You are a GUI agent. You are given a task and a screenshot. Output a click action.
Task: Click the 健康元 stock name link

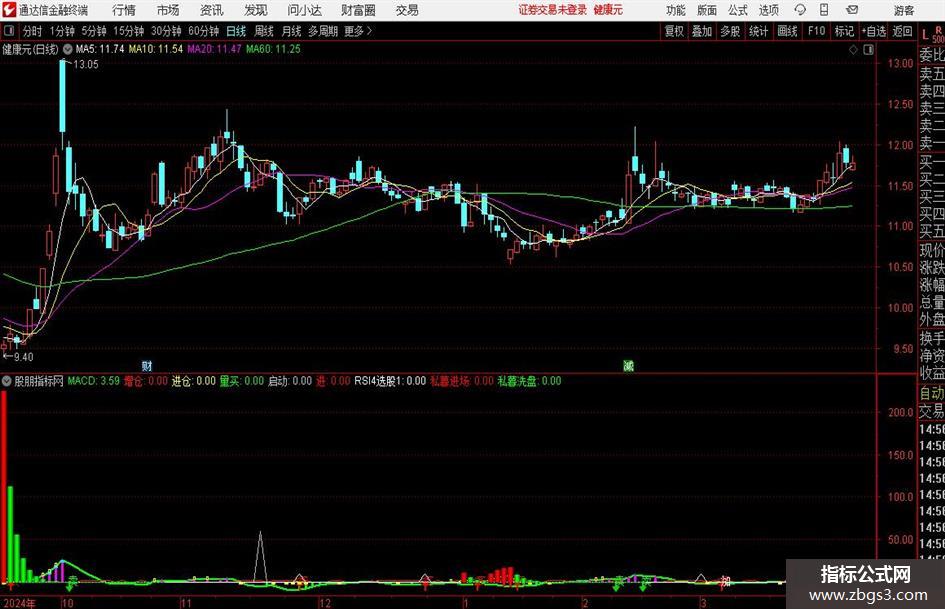tap(608, 10)
